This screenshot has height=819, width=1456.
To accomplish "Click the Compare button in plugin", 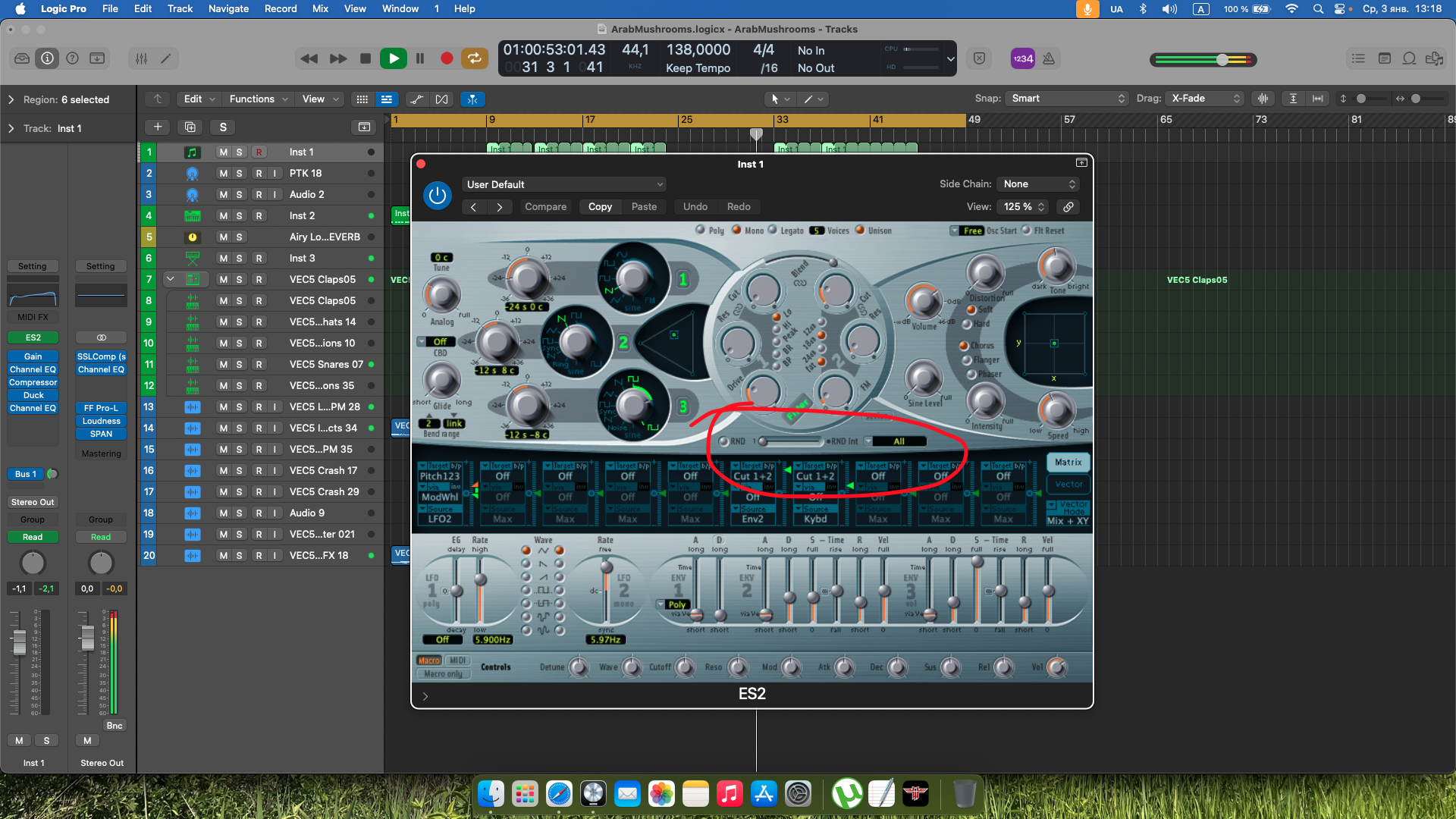I will 545,207.
